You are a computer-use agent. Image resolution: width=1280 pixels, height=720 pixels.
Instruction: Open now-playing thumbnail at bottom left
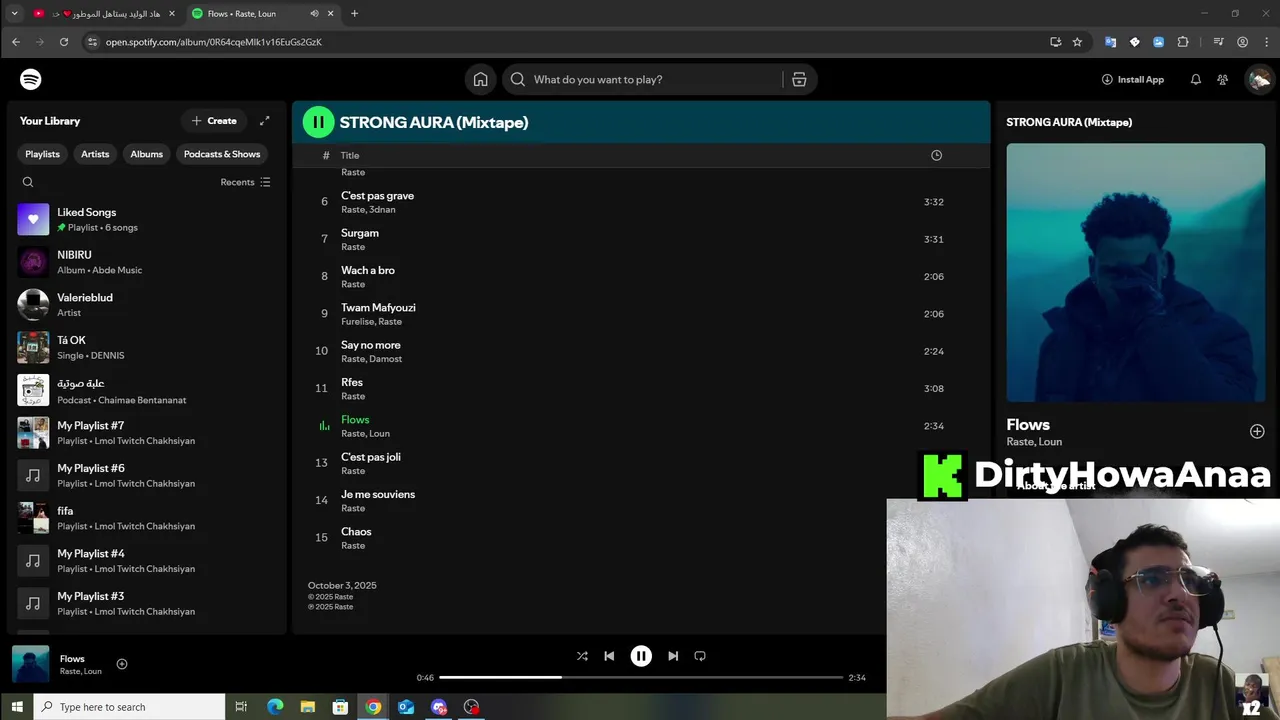30,664
